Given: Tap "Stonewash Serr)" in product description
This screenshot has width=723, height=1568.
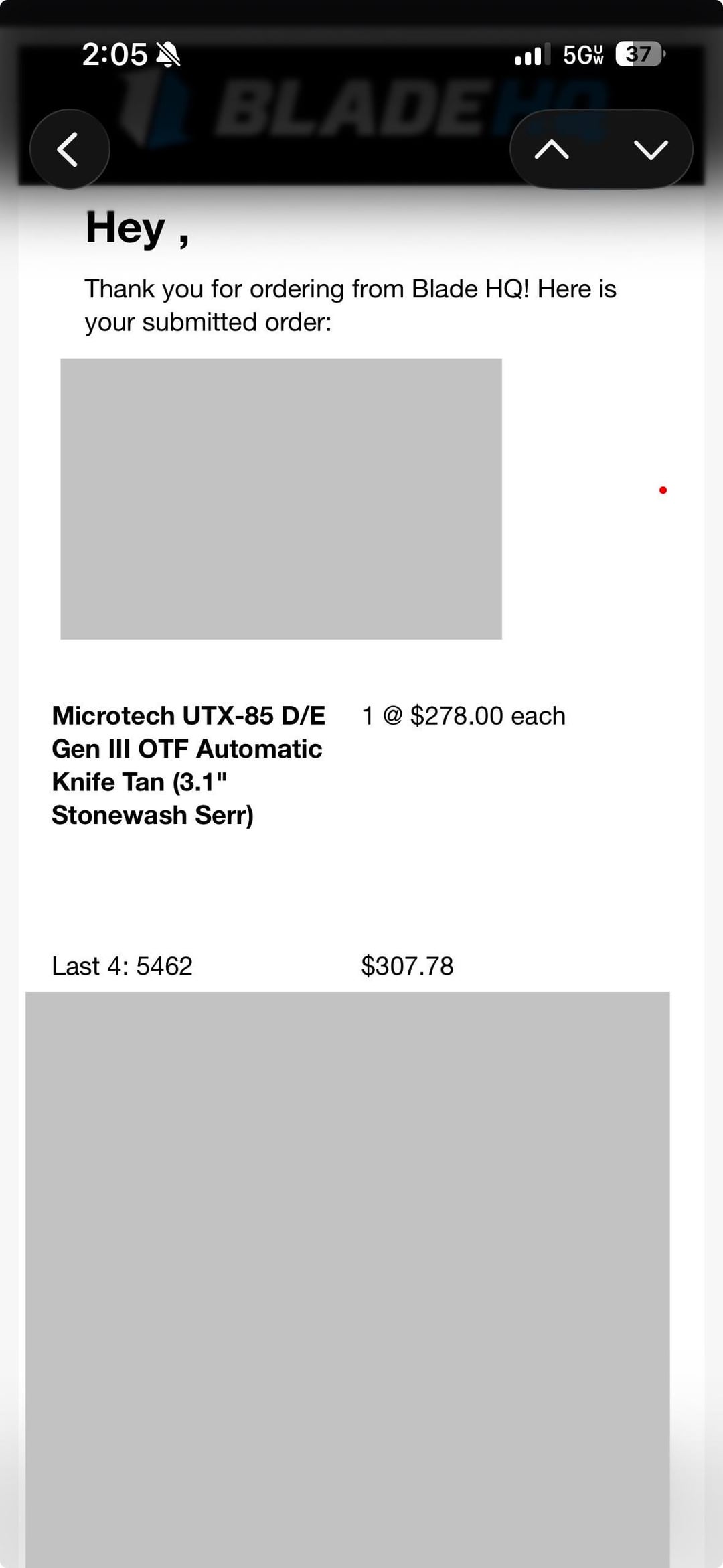Looking at the screenshot, I should point(153,815).
